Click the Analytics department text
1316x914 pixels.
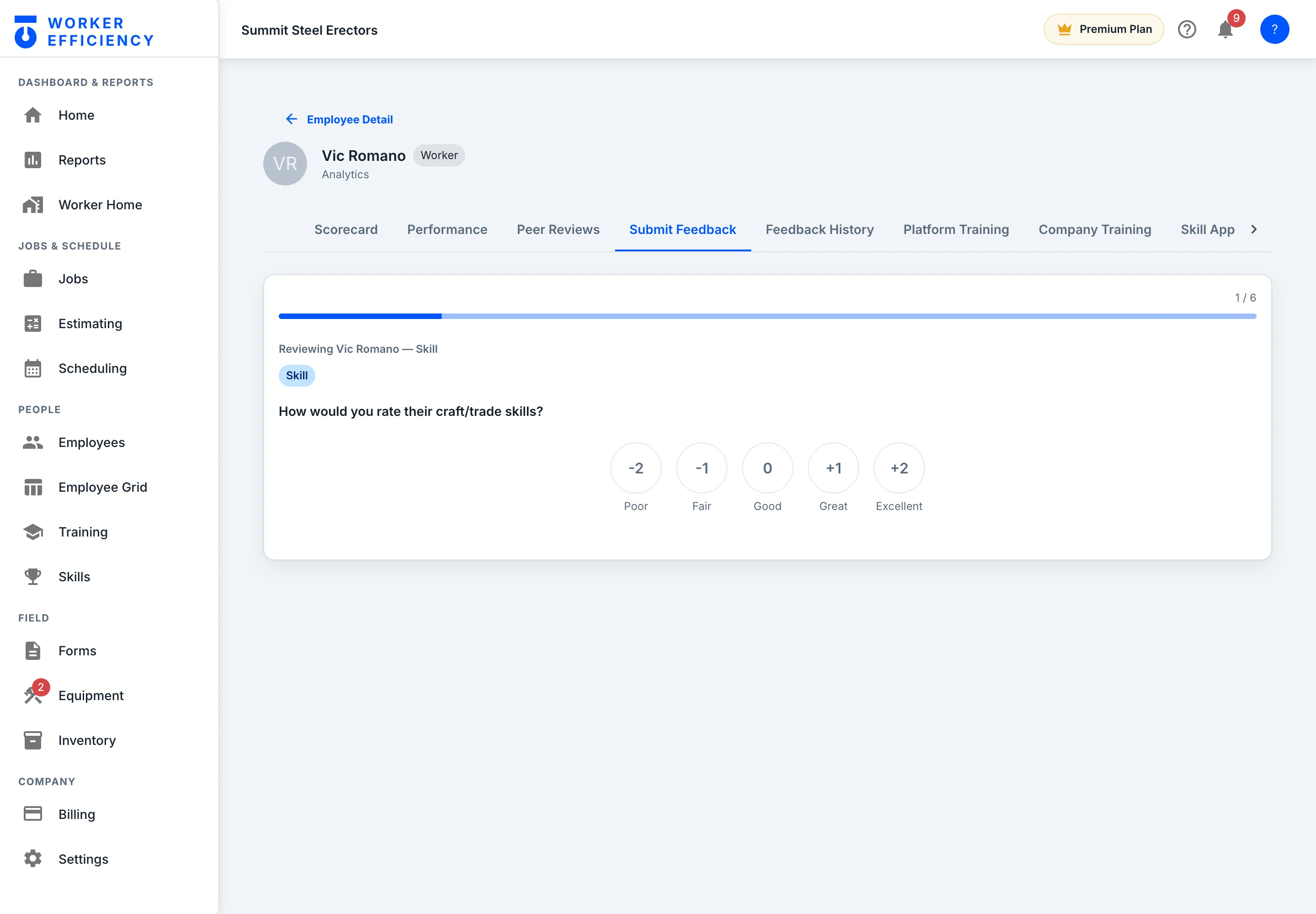click(345, 174)
